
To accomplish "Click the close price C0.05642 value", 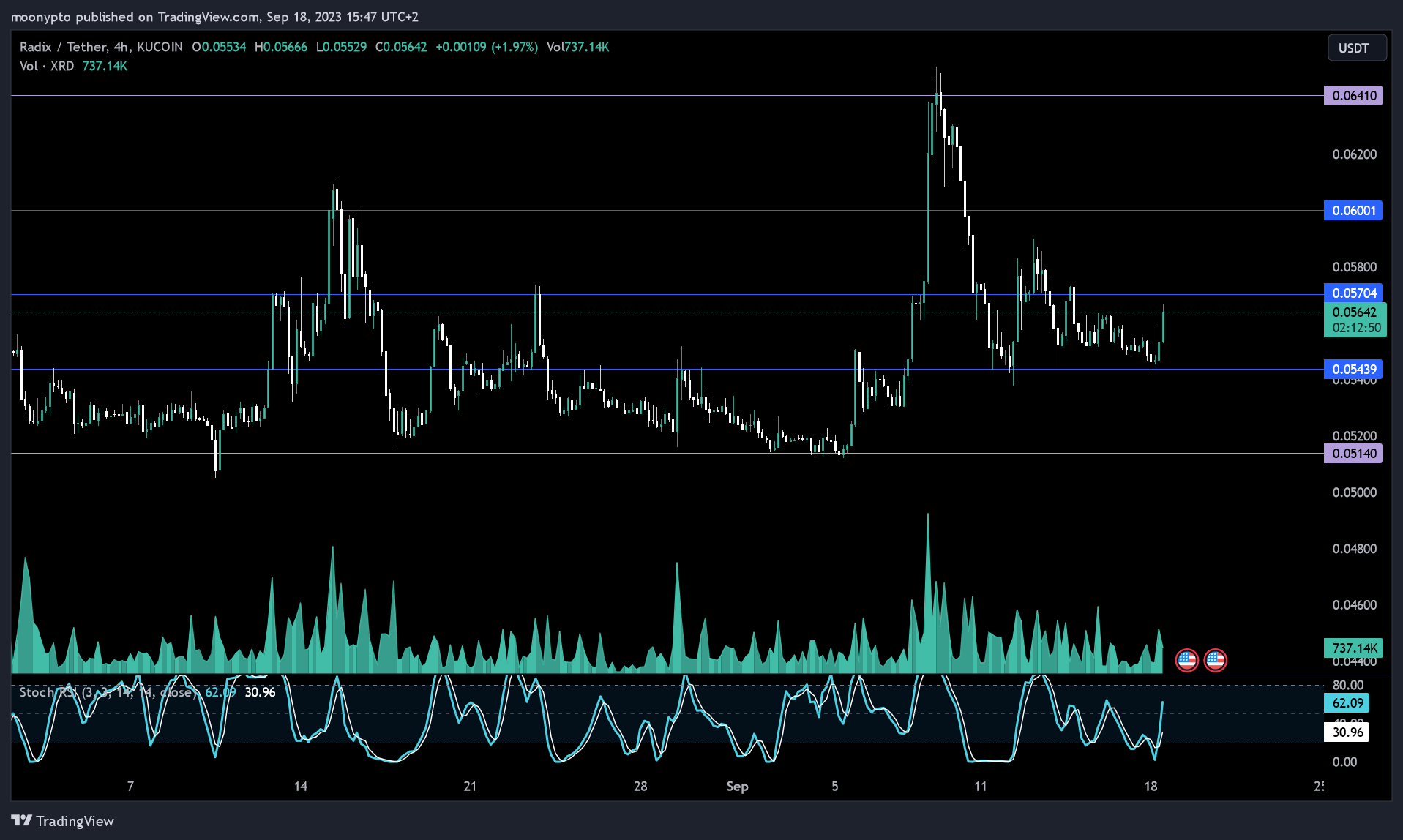I will point(401,47).
